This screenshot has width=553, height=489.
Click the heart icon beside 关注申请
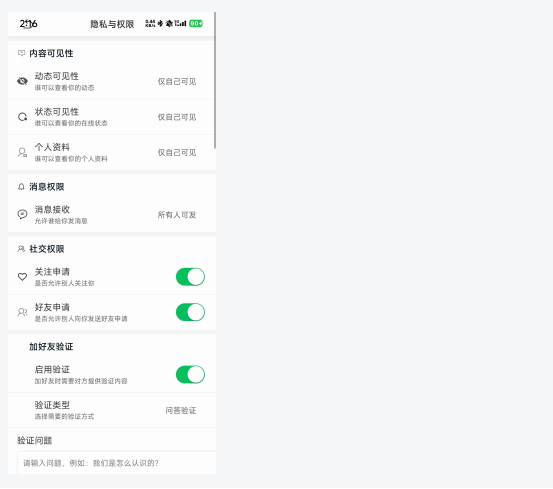[x=22, y=277]
